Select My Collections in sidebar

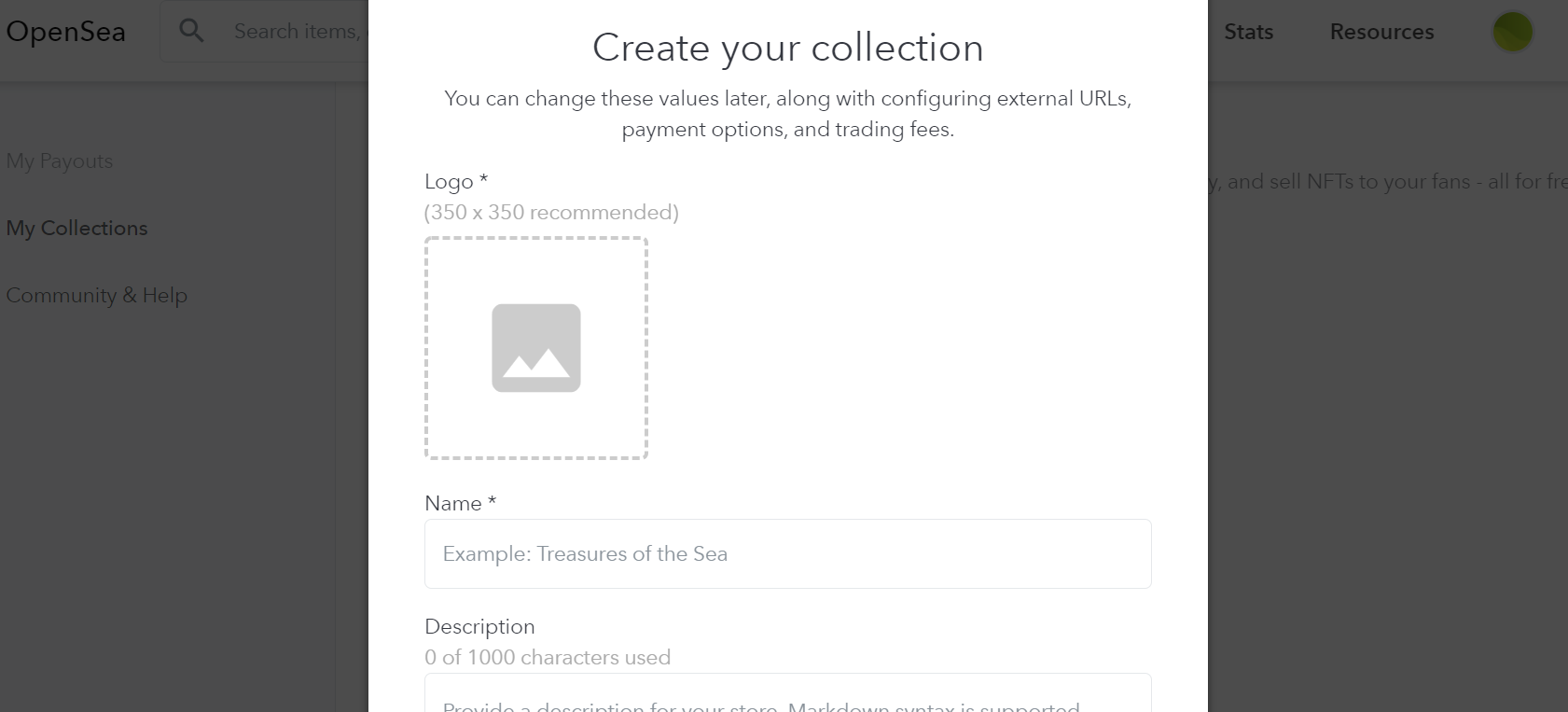click(x=76, y=228)
